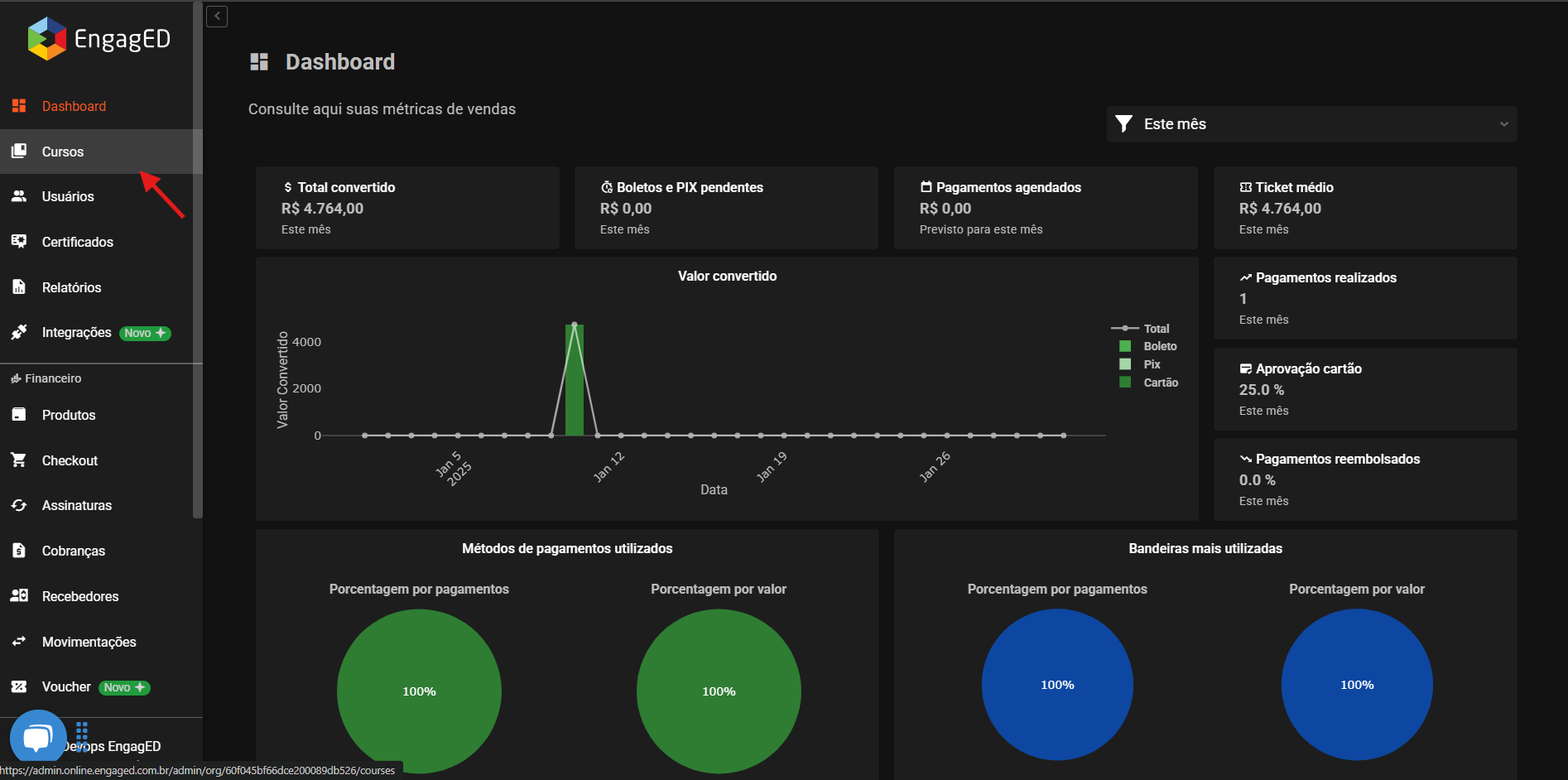1568x780 pixels.
Task: Open the chat support bubble
Action: click(38, 737)
